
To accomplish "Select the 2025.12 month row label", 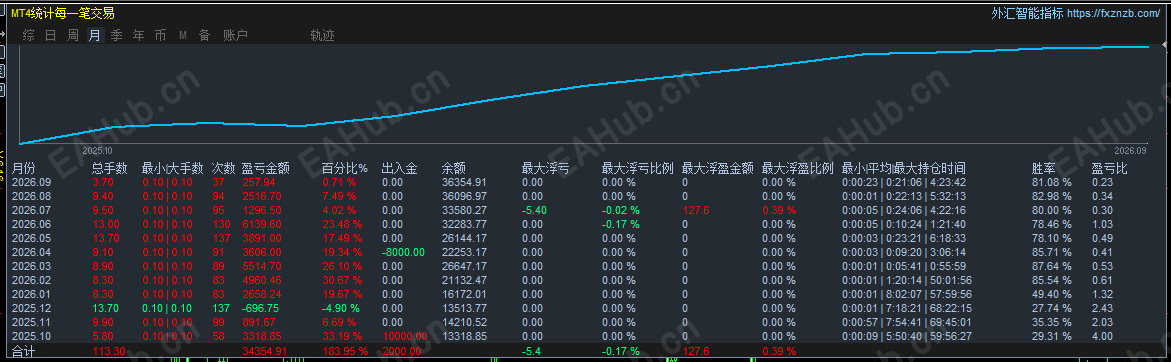I will click(x=31, y=308).
